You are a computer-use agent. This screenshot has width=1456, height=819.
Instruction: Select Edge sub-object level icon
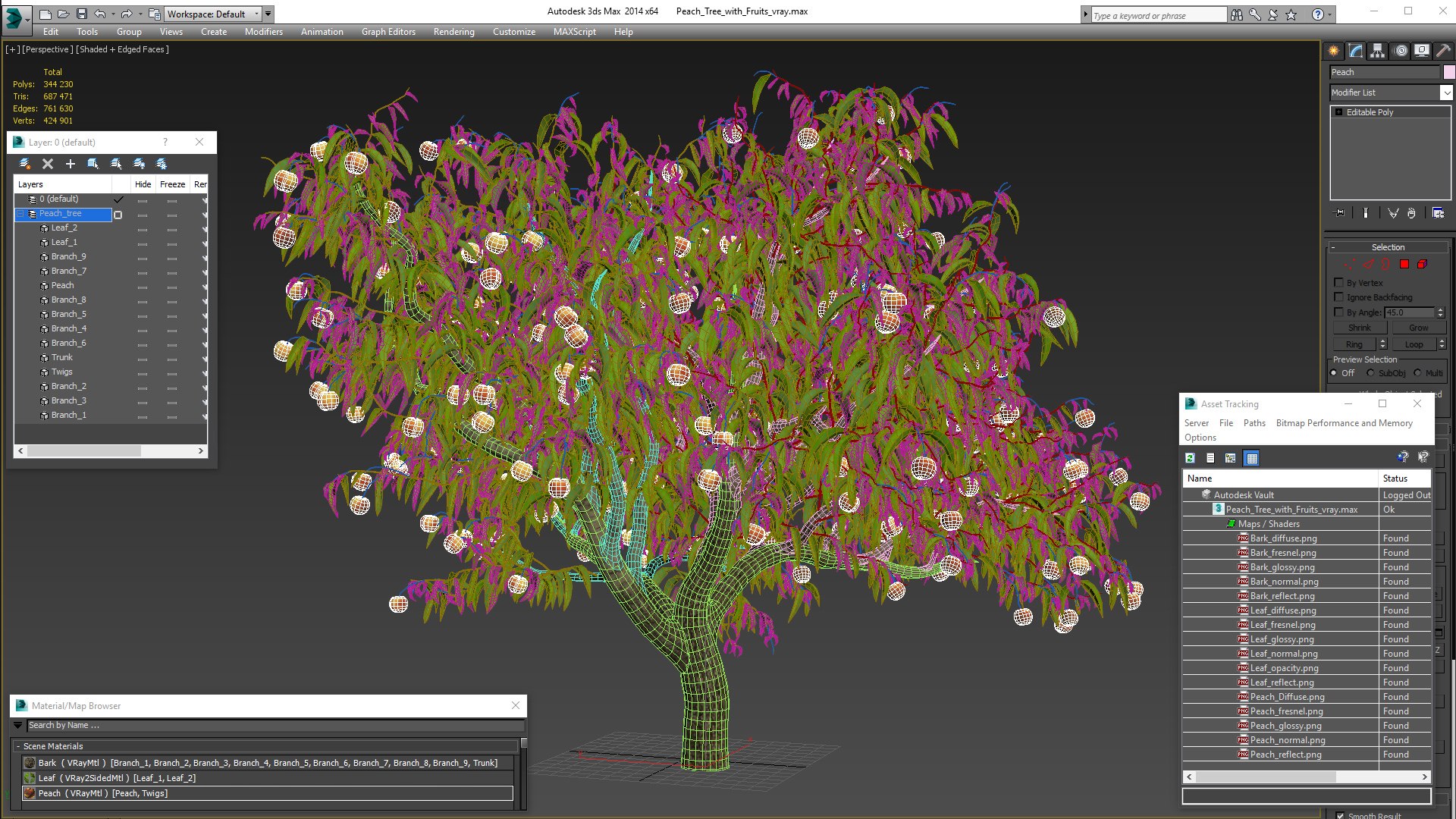pos(1368,264)
